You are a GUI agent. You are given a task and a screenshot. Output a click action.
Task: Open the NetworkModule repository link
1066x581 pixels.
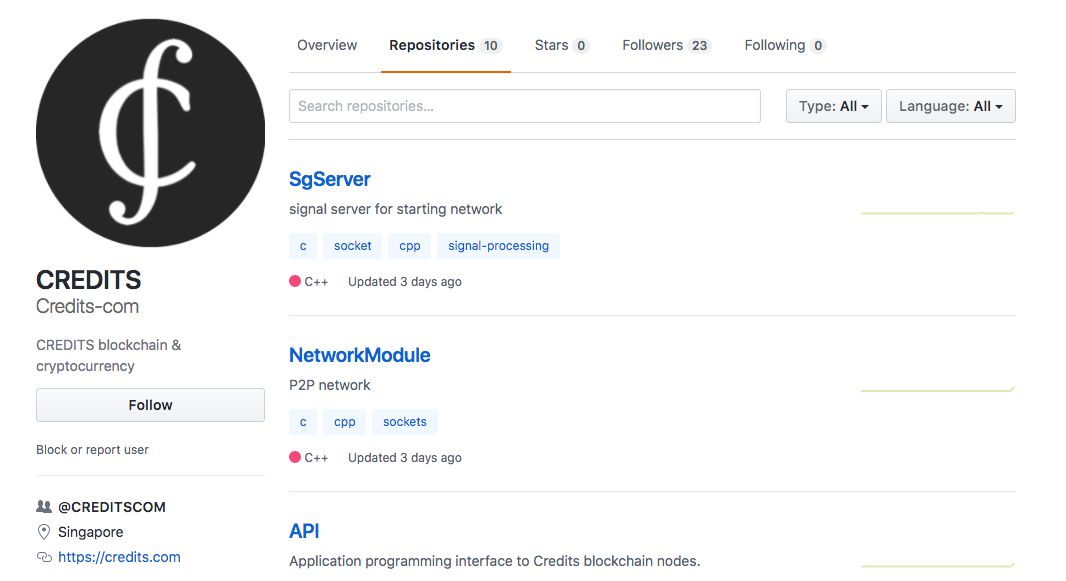[359, 355]
